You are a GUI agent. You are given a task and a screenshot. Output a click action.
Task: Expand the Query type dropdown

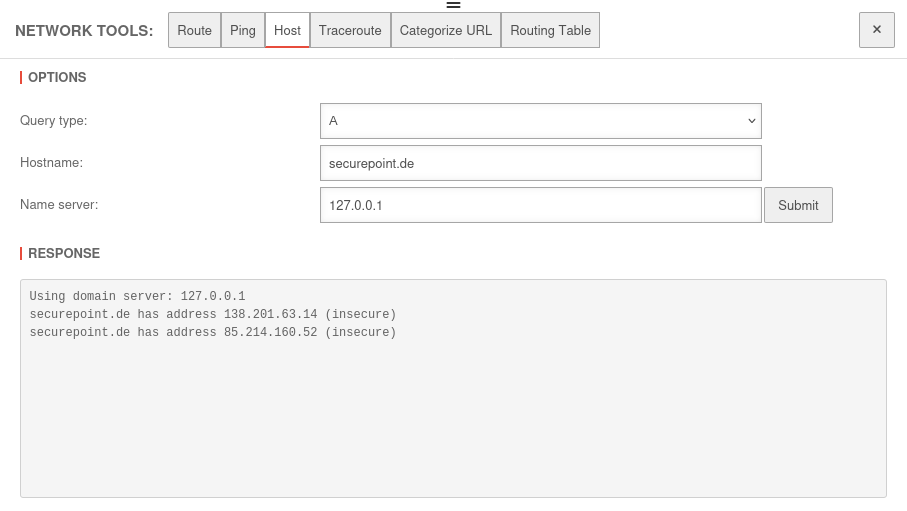point(540,121)
